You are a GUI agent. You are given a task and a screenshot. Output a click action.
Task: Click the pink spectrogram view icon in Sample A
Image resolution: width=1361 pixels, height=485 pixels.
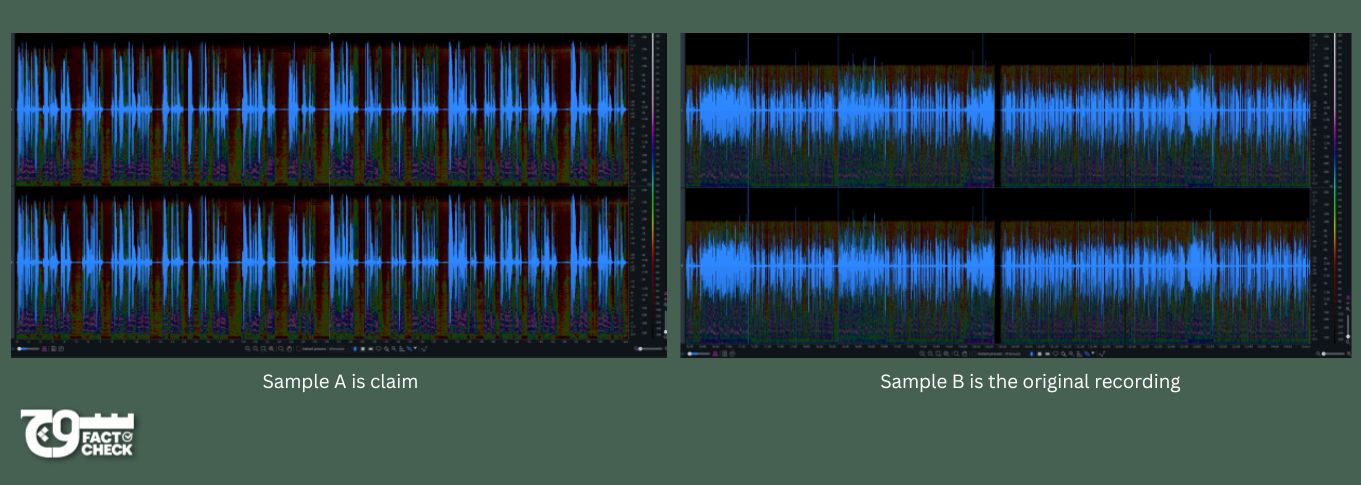44,349
